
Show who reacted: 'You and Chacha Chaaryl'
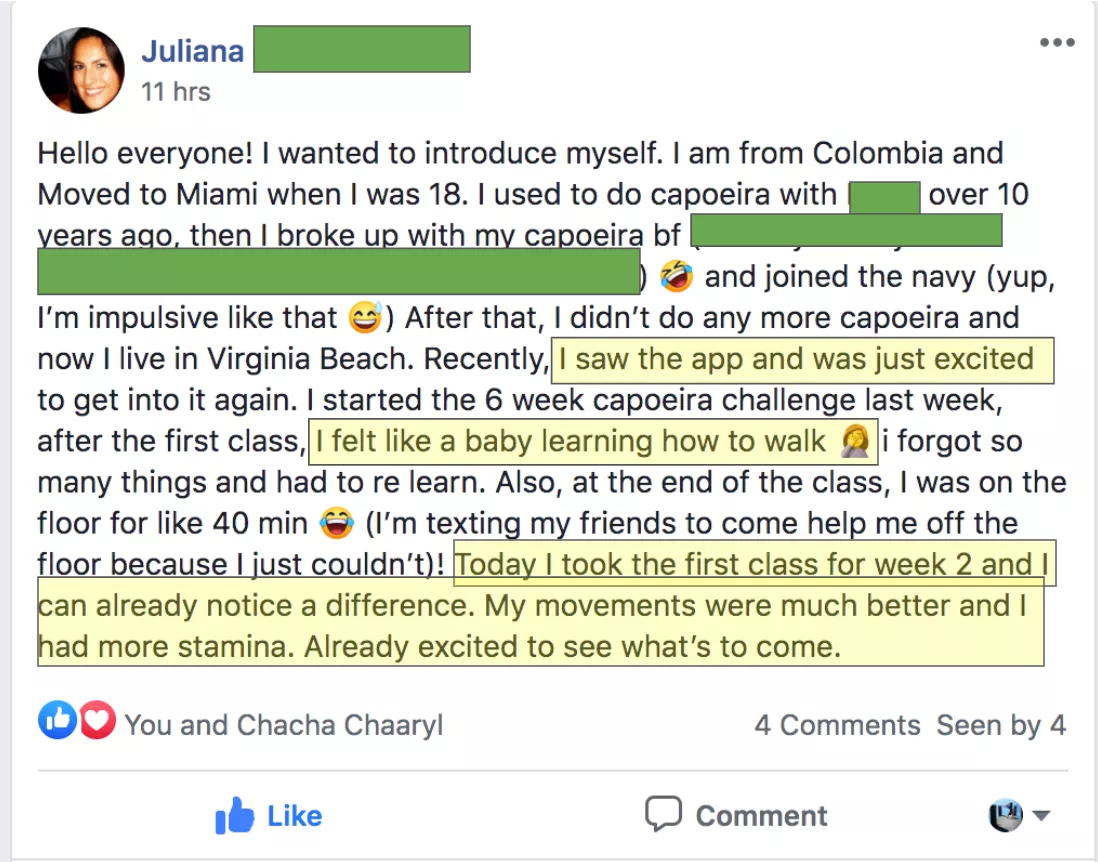[283, 725]
